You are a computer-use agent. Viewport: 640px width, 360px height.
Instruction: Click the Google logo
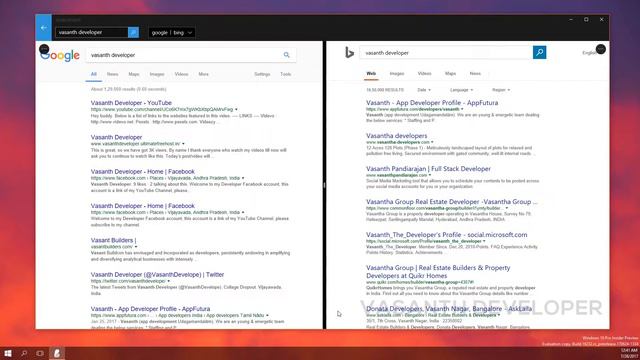click(60, 55)
